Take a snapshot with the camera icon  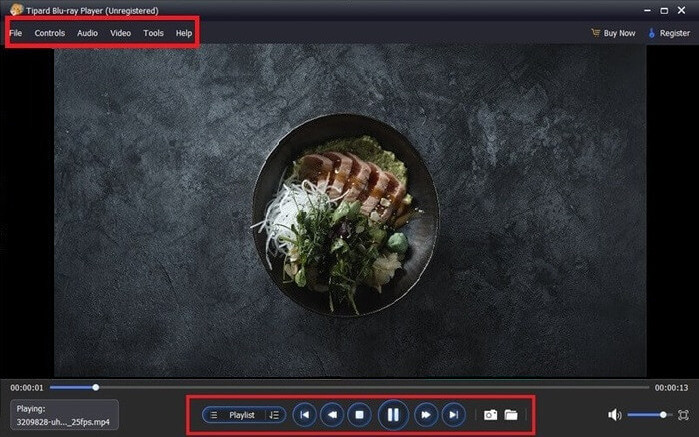490,415
